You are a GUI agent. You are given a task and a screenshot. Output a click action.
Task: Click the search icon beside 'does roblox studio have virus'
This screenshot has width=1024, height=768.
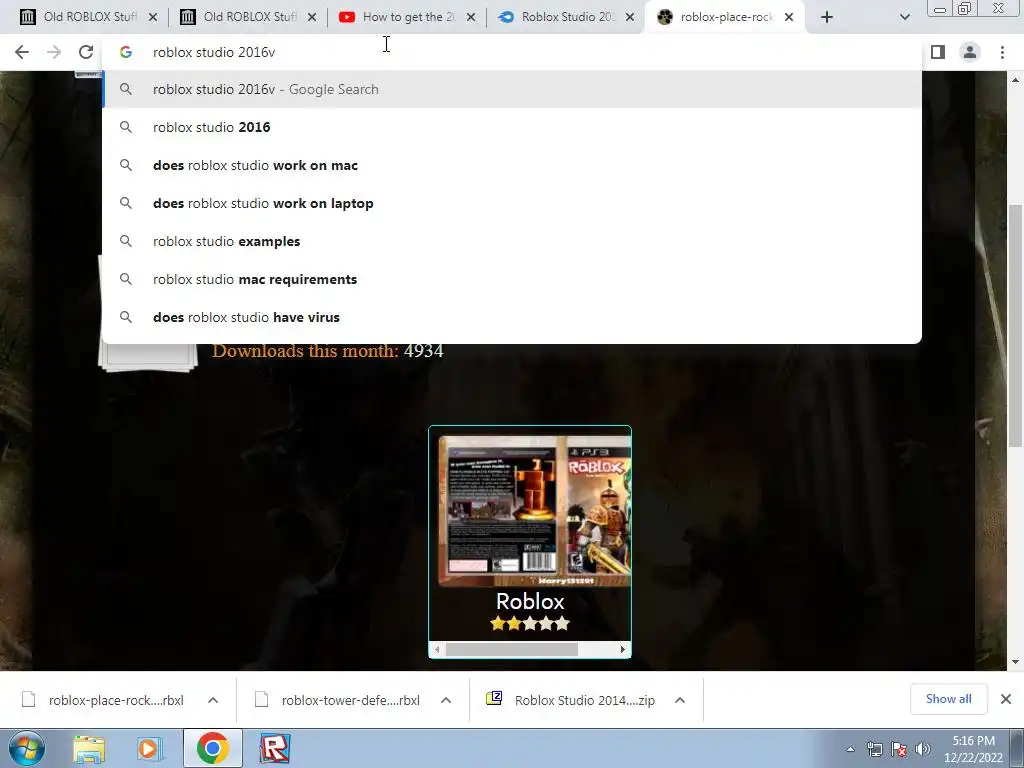pos(126,317)
